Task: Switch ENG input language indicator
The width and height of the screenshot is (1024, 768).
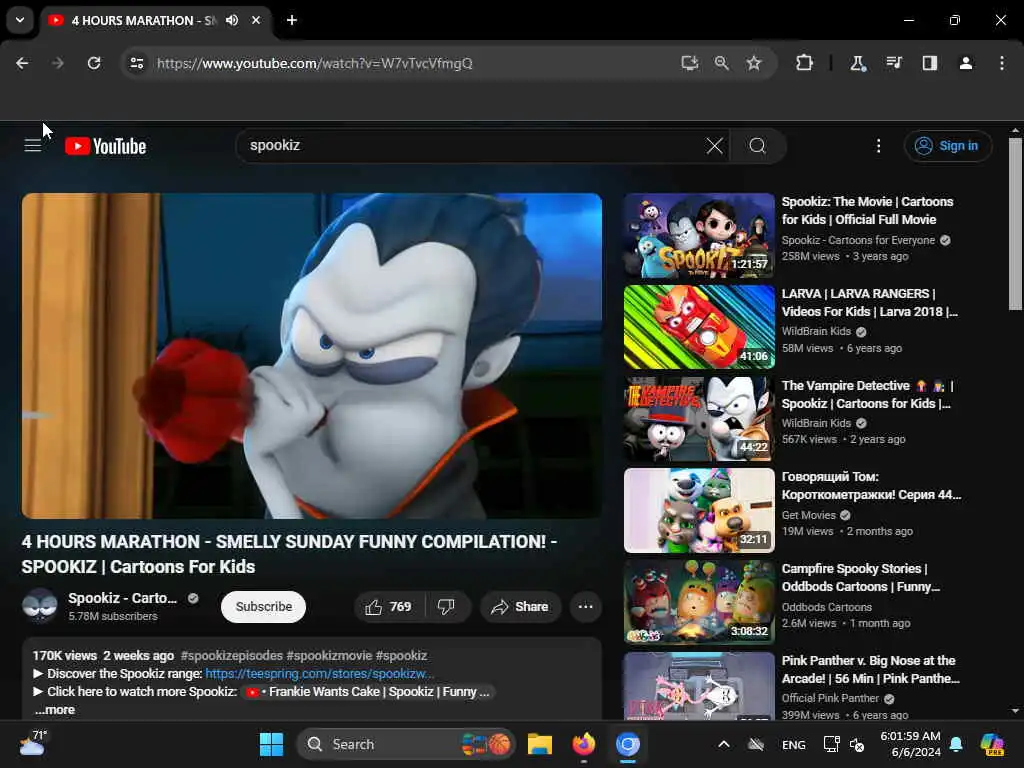Action: (793, 744)
